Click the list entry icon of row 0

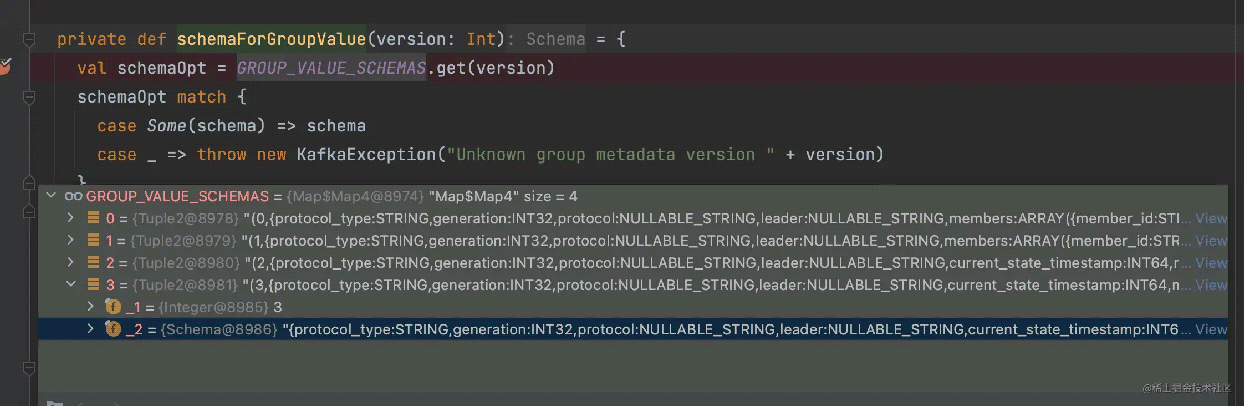(93, 218)
